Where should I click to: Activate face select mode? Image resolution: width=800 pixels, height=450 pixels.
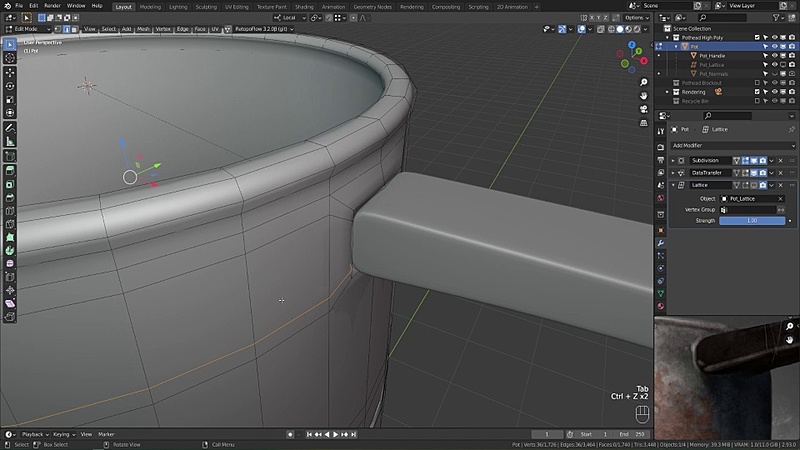click(74, 29)
